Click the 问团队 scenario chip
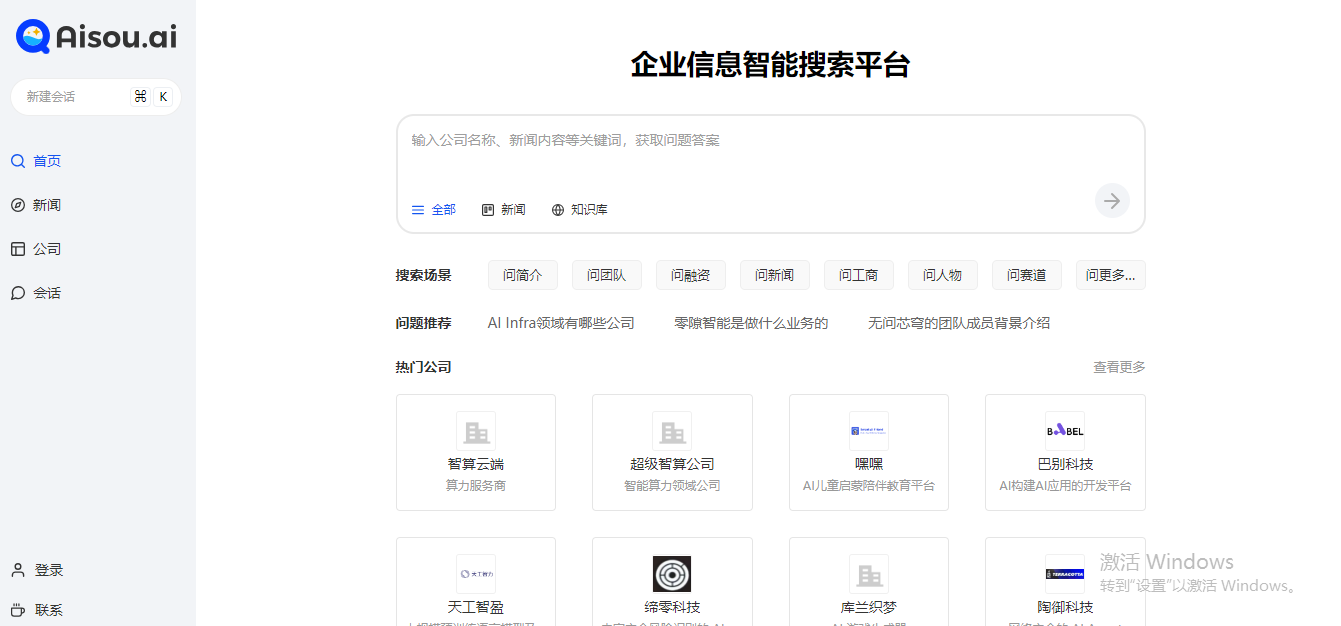 (x=607, y=275)
